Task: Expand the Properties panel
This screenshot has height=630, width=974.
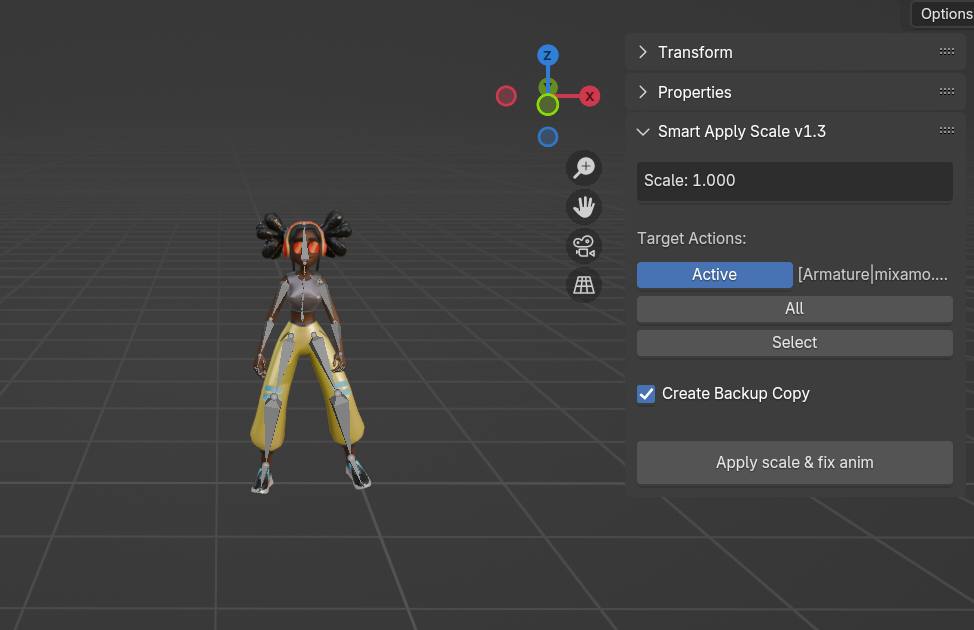Action: coord(643,92)
